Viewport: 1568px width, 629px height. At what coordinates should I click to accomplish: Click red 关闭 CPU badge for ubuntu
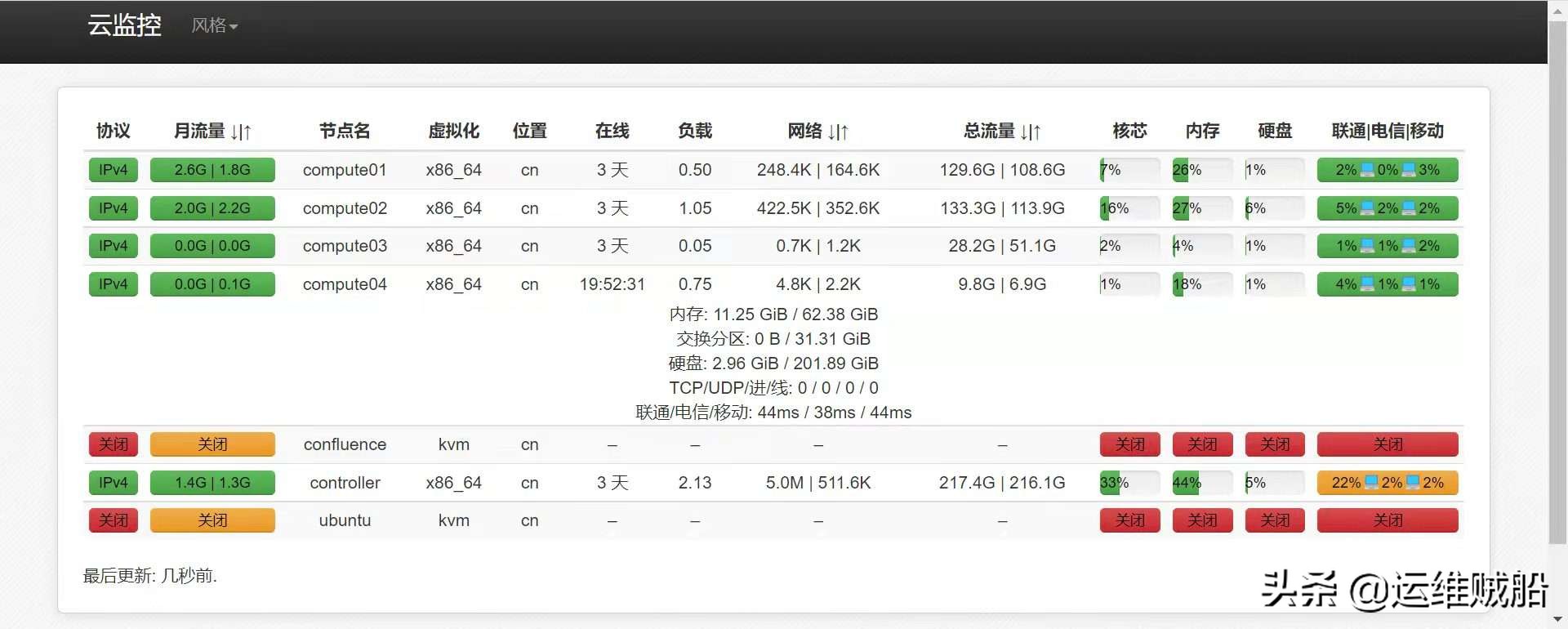pos(1129,520)
